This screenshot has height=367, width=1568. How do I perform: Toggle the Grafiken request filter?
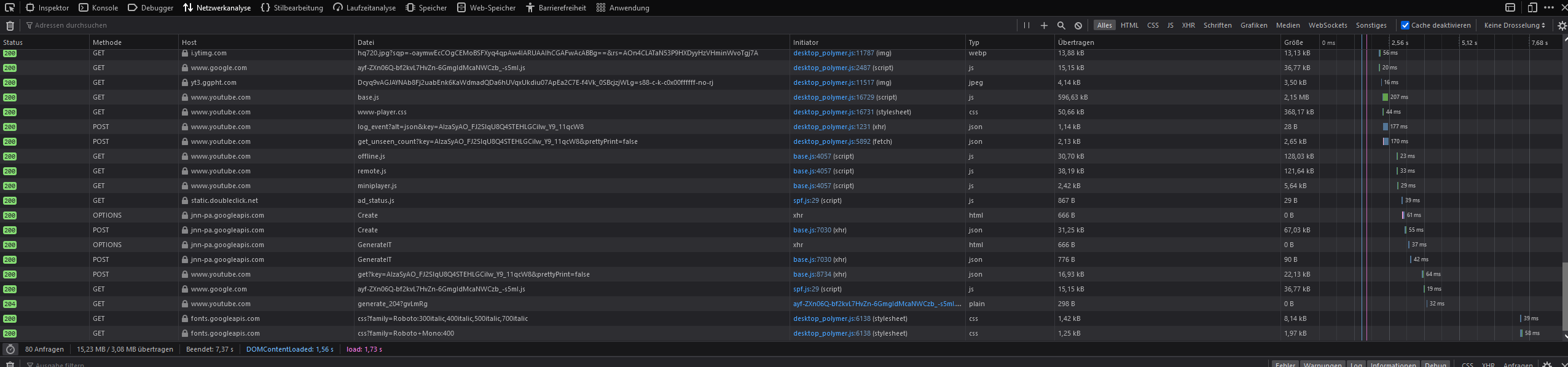pos(1253,25)
